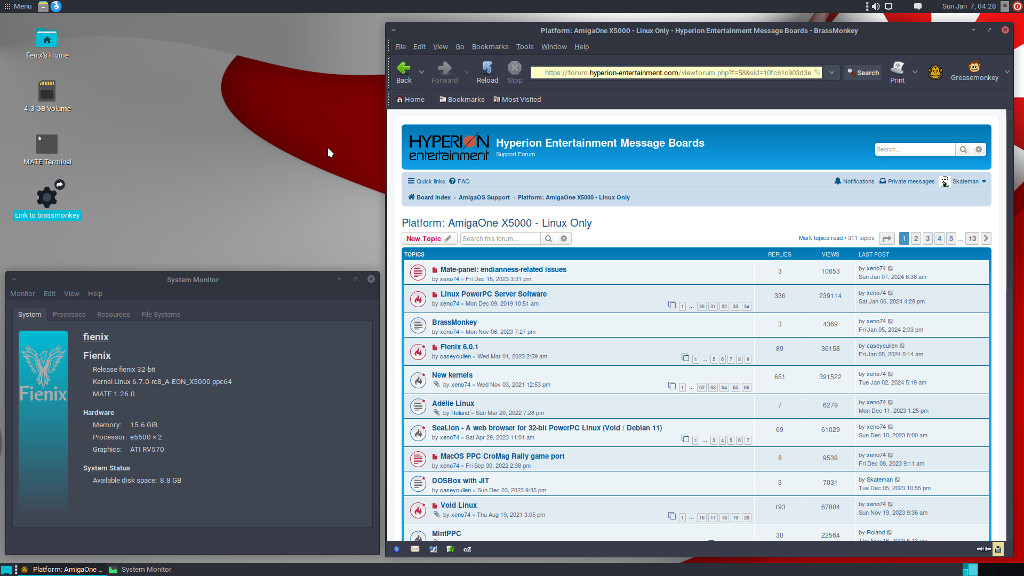The height and width of the screenshot is (576, 1024).
Task: Open the Monitor menu in System Monitor
Action: tap(22, 294)
